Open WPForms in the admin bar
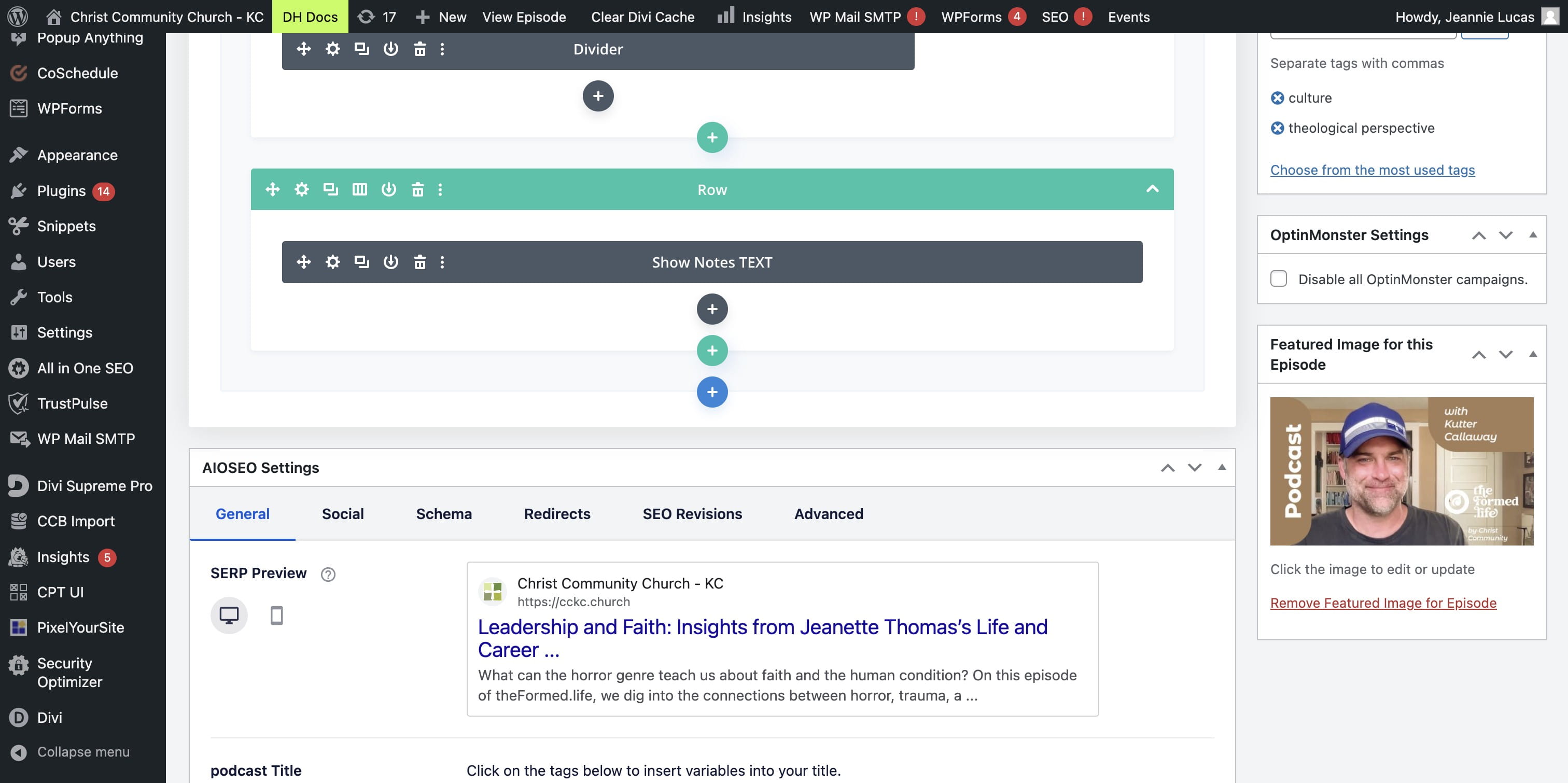This screenshot has width=1568, height=783. click(x=983, y=17)
